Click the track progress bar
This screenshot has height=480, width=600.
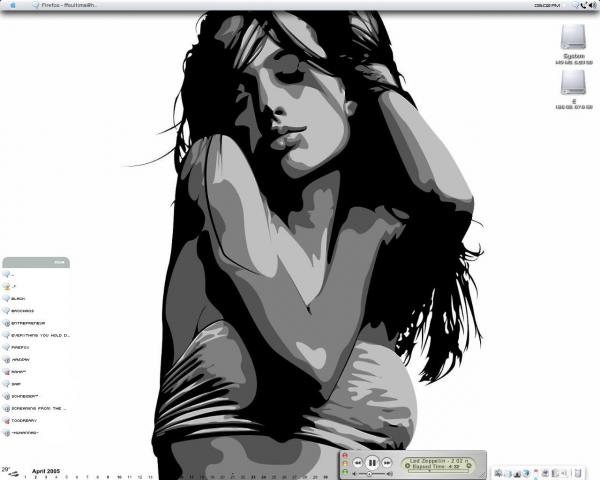pyautogui.click(x=439, y=471)
